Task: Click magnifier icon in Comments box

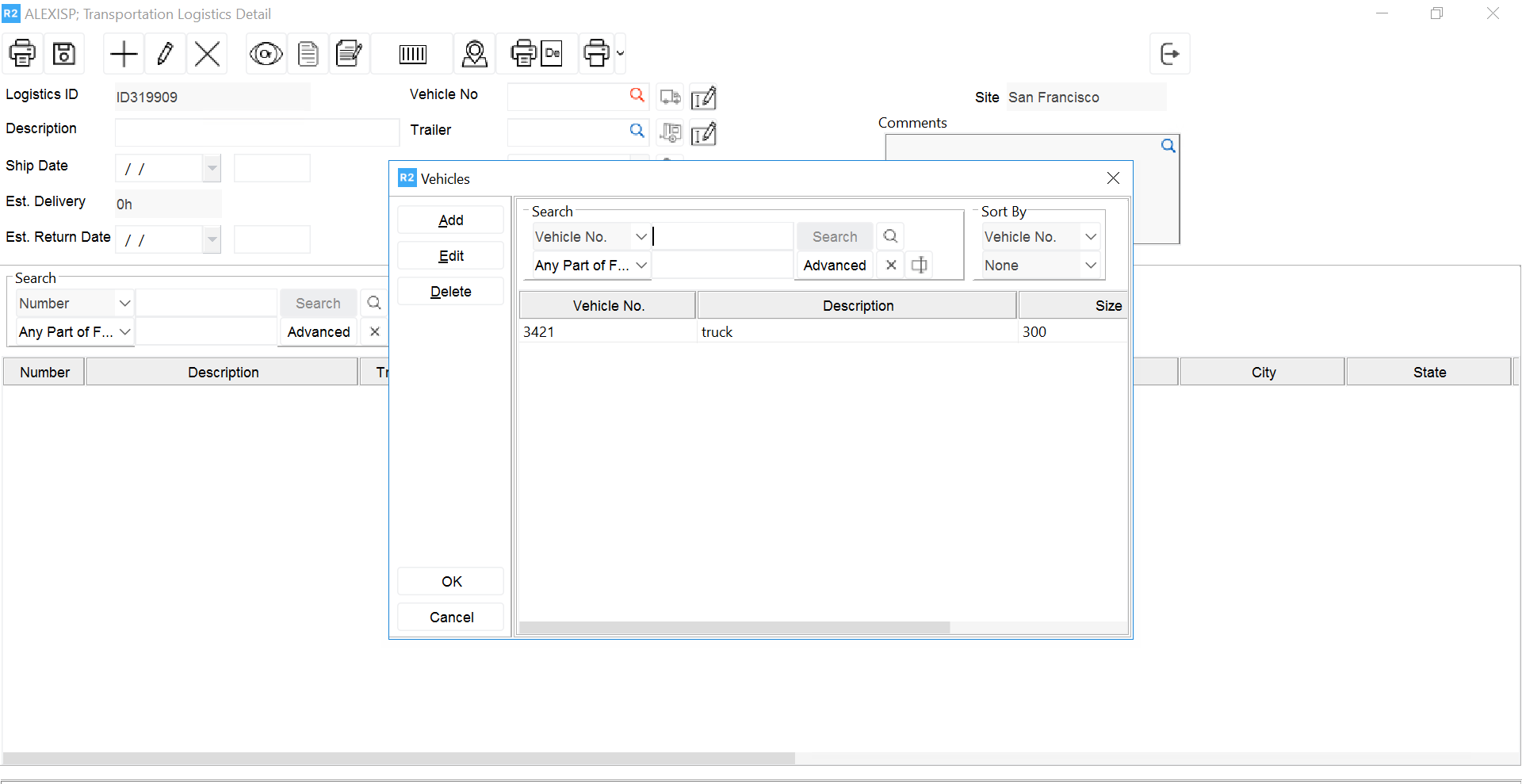Action: coord(1168,146)
